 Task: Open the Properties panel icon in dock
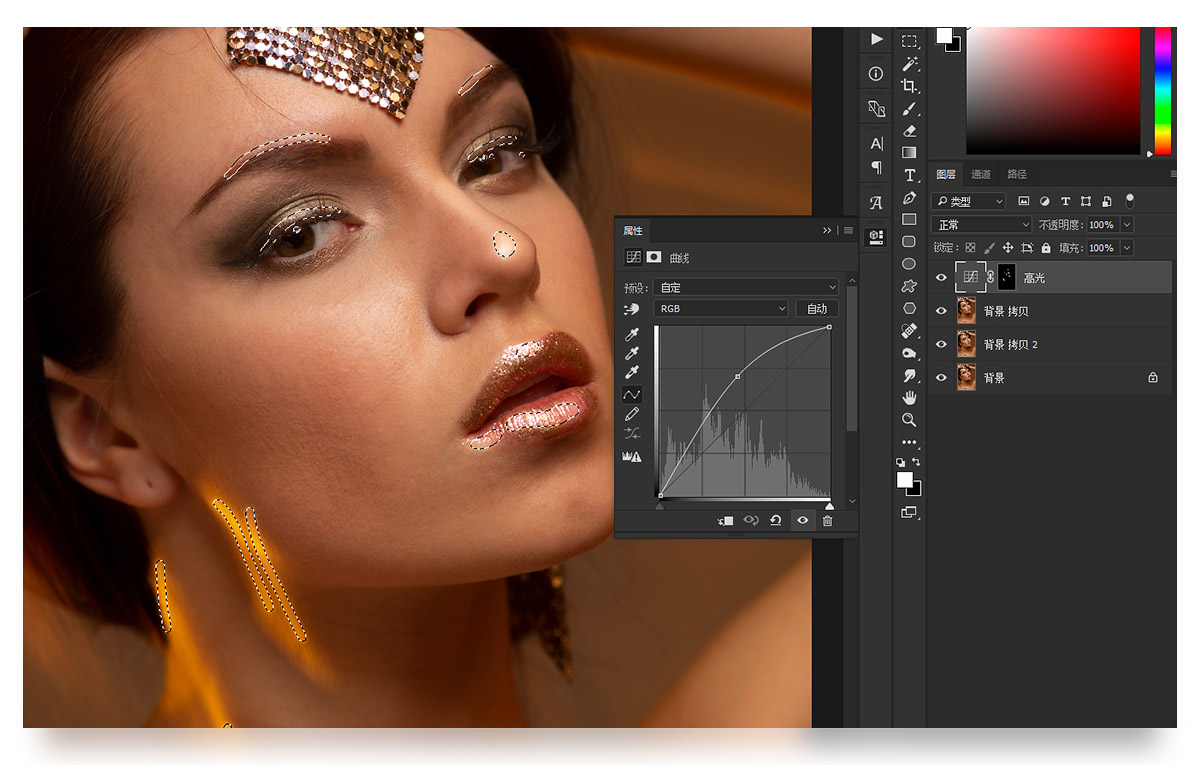(x=877, y=237)
